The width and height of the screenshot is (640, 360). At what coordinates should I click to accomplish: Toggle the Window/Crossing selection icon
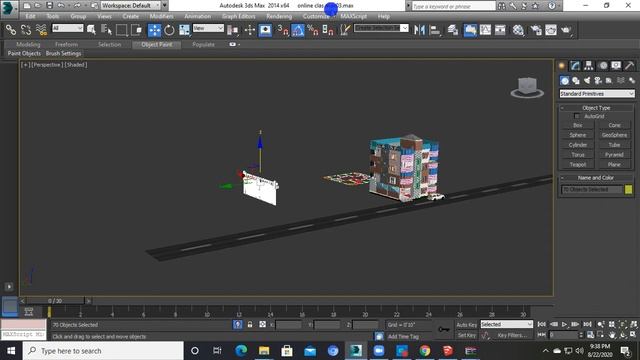point(137,30)
